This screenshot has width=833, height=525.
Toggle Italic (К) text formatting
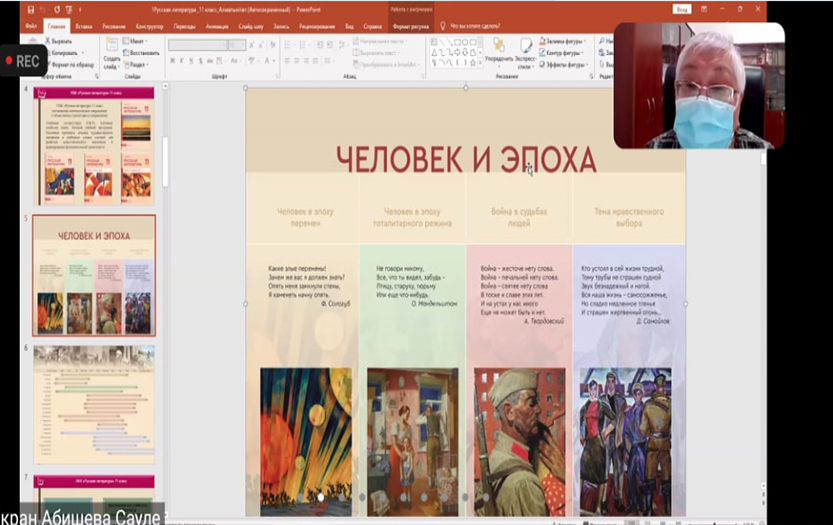(182, 62)
